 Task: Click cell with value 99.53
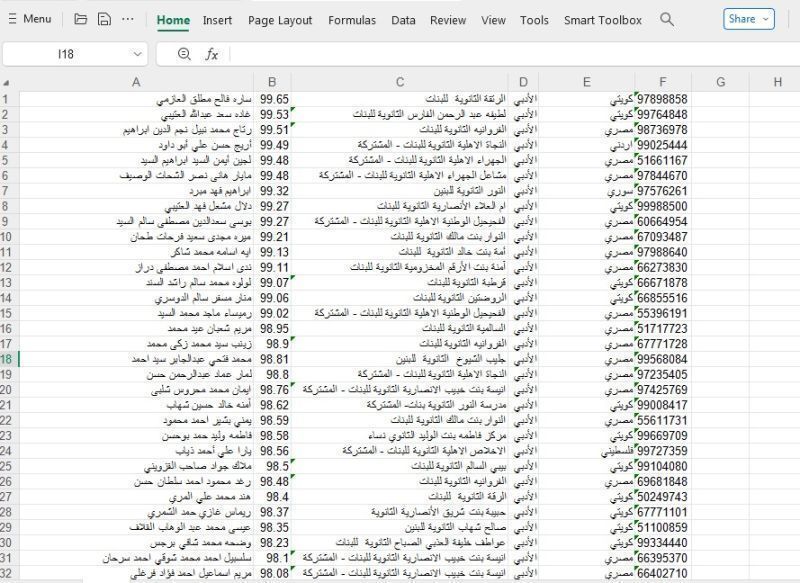pos(272,114)
